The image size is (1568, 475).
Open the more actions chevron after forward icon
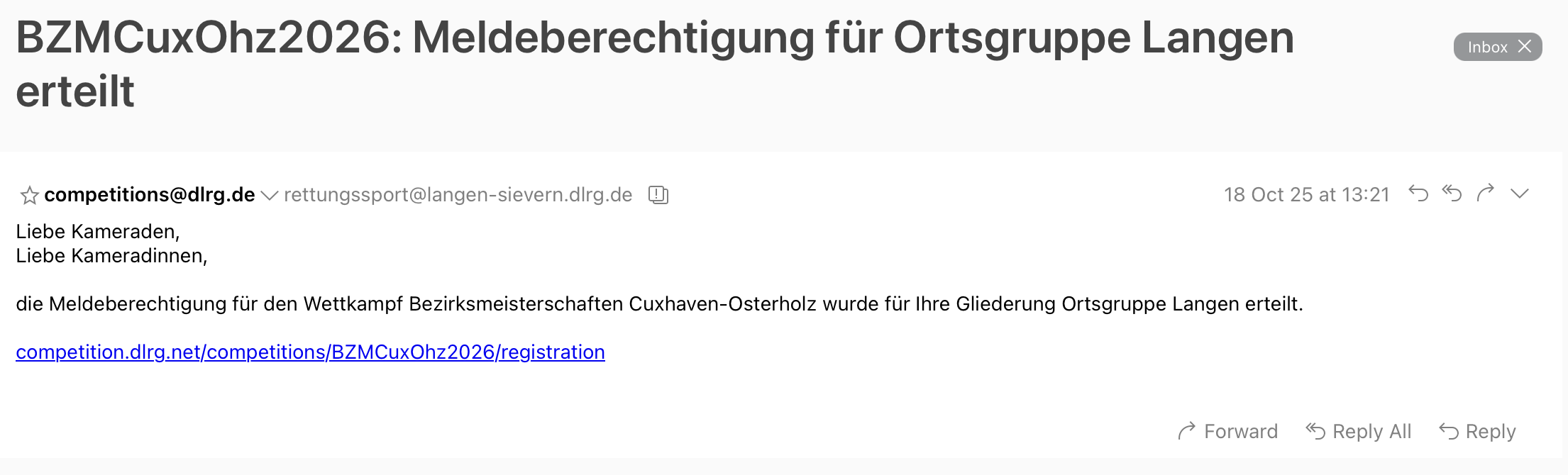tap(1519, 194)
